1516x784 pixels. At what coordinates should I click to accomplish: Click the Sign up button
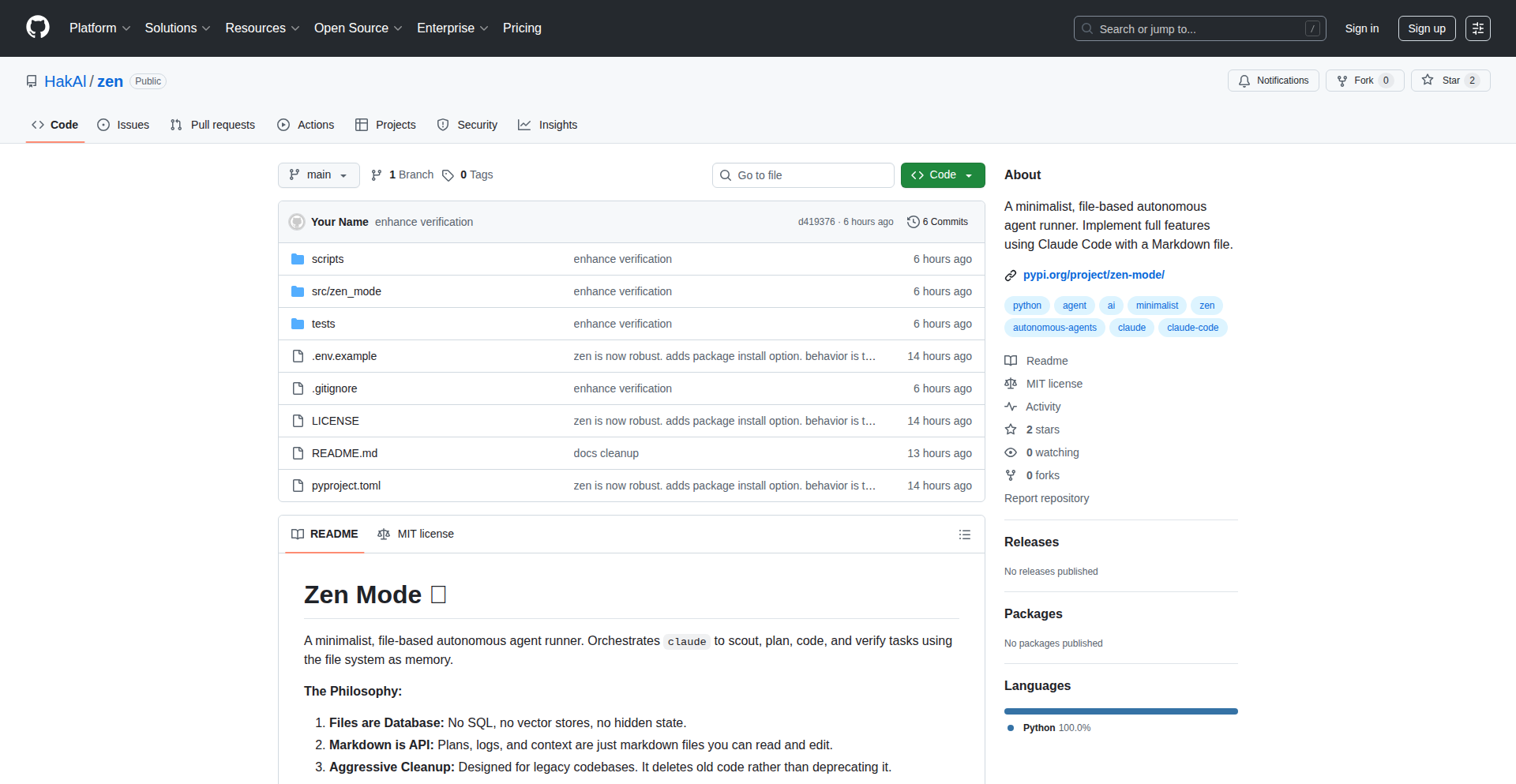click(x=1427, y=28)
